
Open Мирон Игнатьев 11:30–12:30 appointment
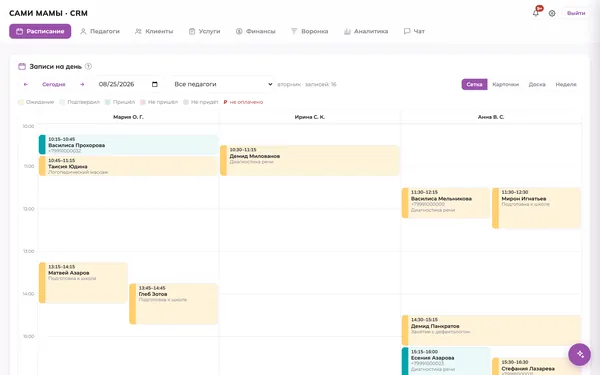coord(536,208)
